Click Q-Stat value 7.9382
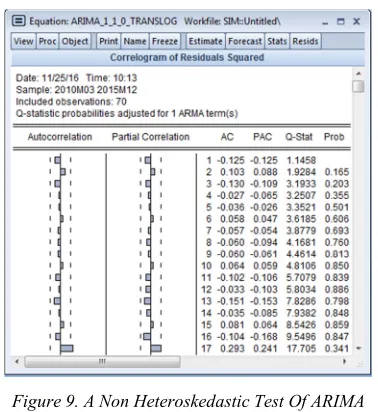Screen dimensions: 378x412 (x=301, y=313)
